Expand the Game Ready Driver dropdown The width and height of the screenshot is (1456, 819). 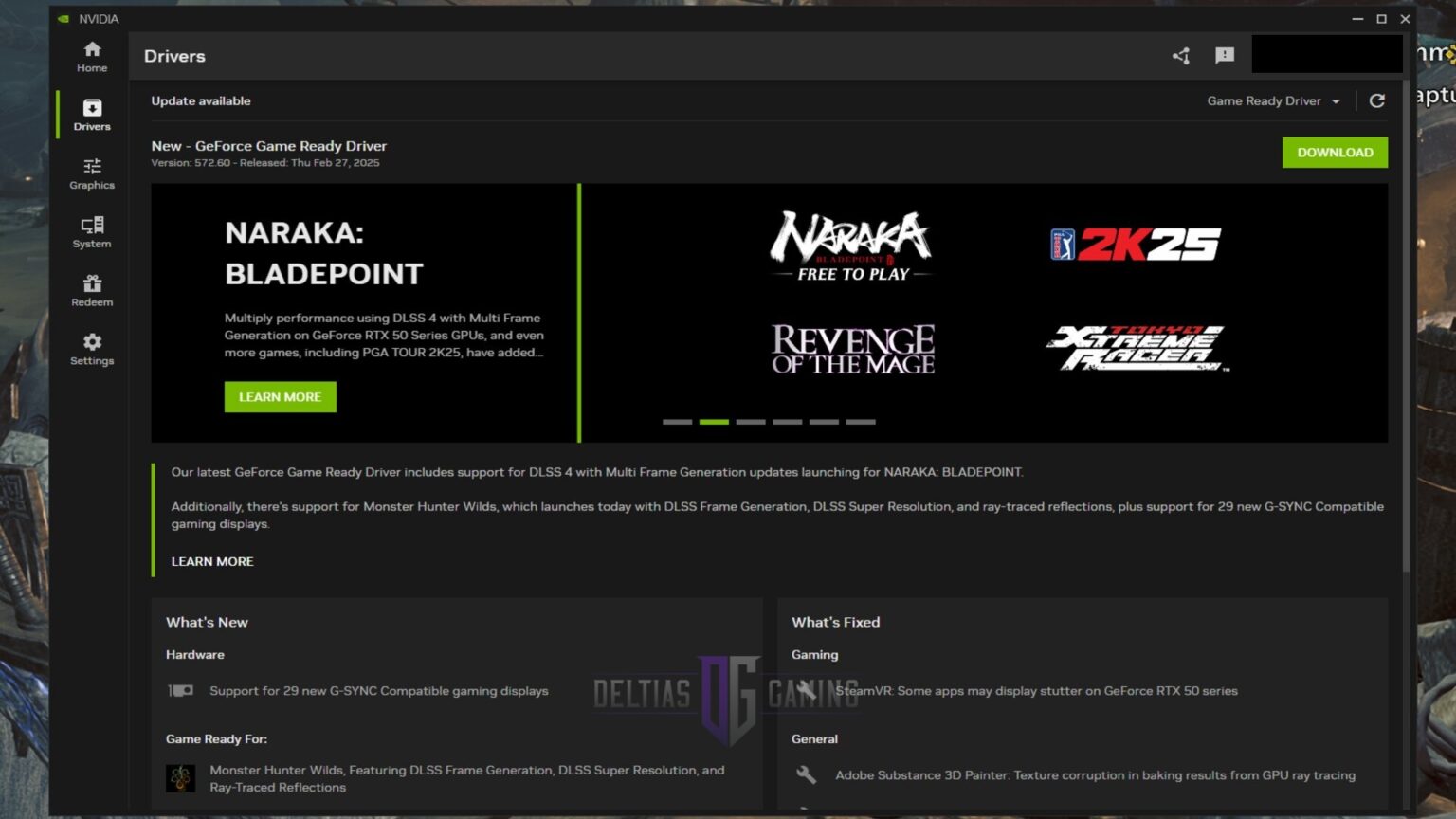tap(1273, 101)
